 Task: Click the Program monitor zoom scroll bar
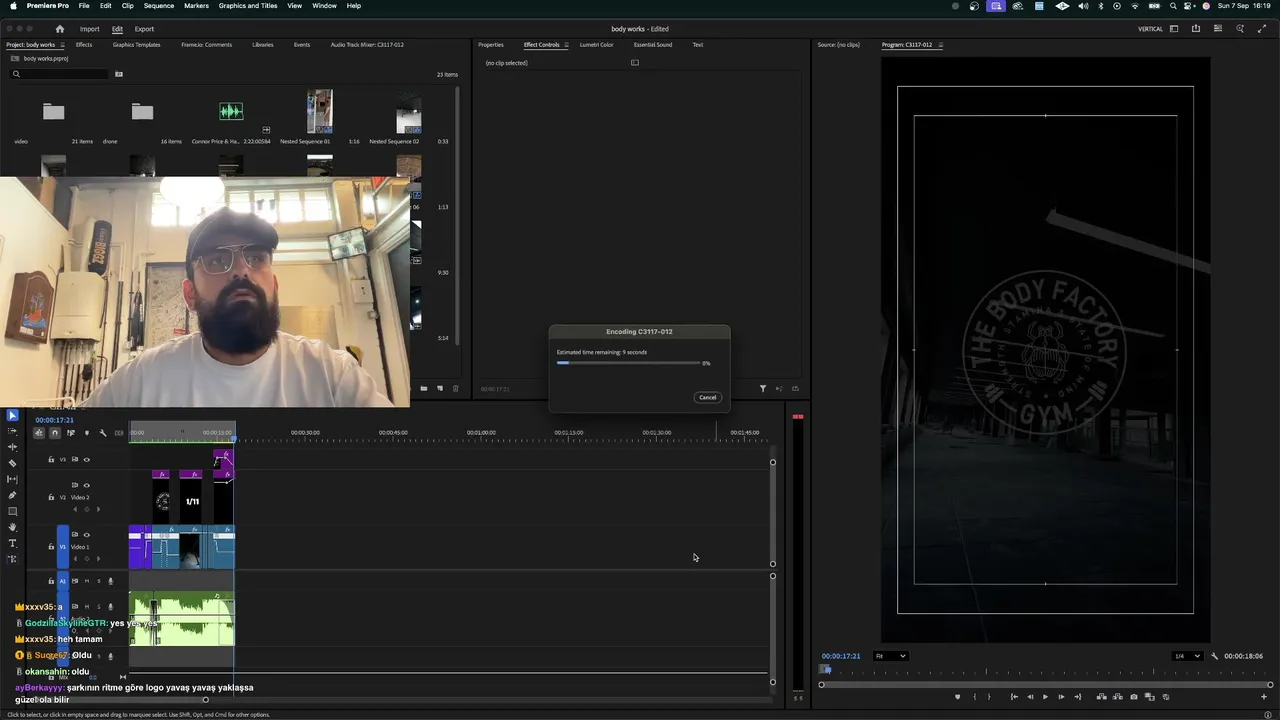coord(1045,684)
